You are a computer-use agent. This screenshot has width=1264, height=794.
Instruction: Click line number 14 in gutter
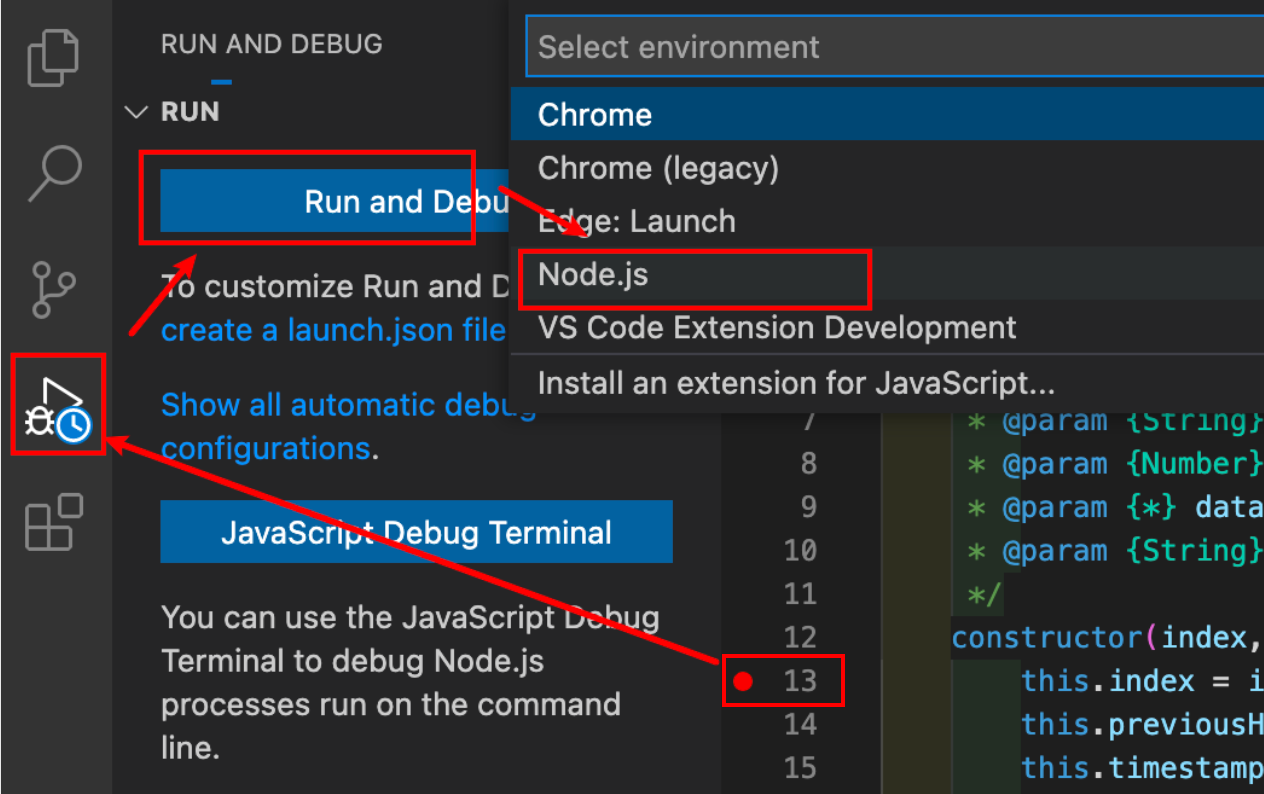[x=800, y=725]
